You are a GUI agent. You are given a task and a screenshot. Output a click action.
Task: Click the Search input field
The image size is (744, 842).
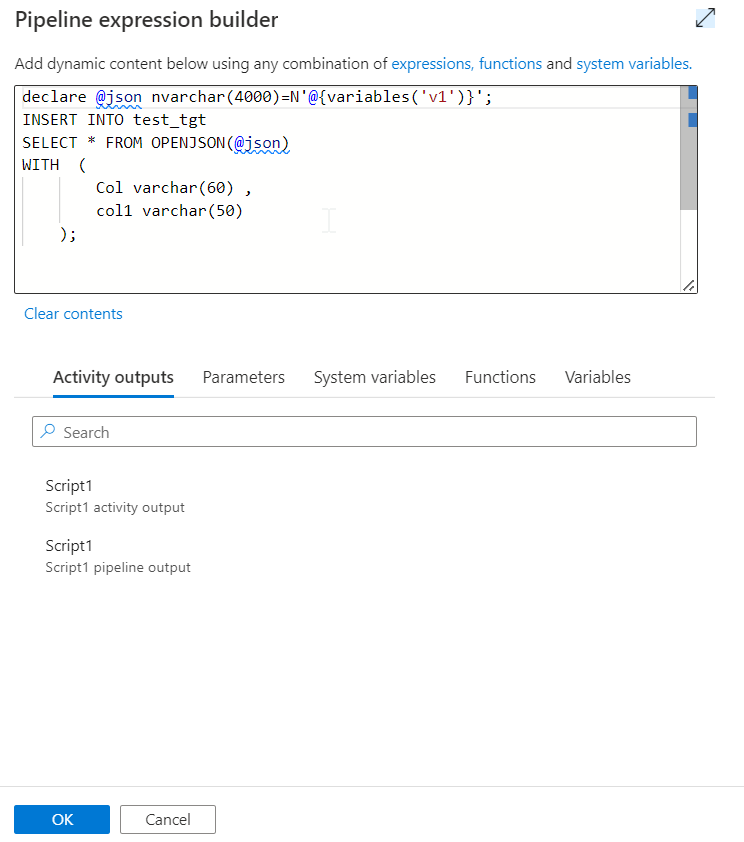364,432
